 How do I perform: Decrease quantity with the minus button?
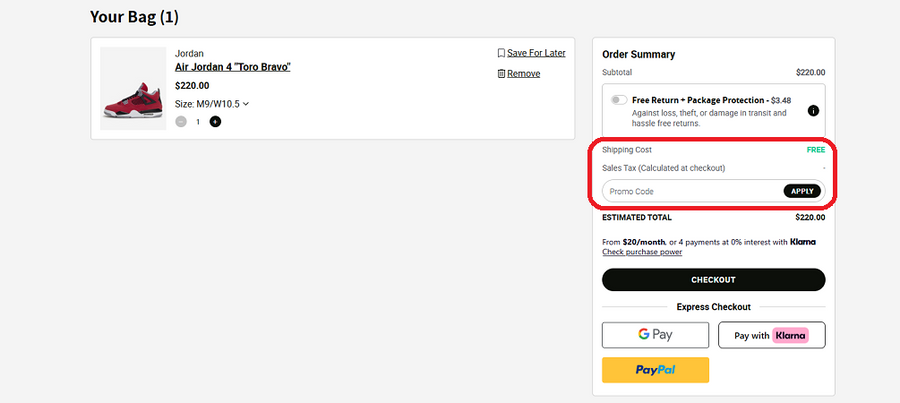181,122
